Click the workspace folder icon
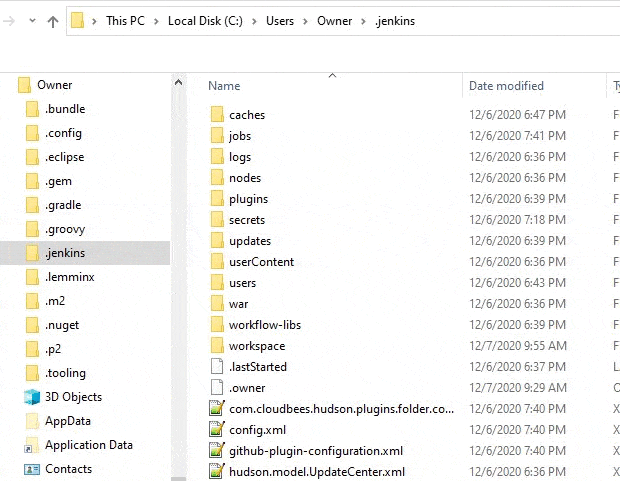The width and height of the screenshot is (620, 481). 217,345
